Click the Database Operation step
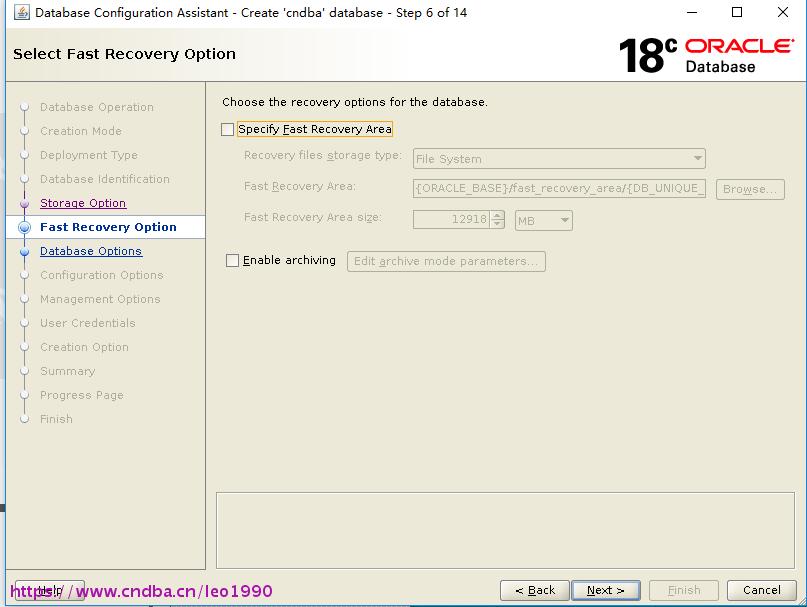The image size is (807, 607). point(97,107)
